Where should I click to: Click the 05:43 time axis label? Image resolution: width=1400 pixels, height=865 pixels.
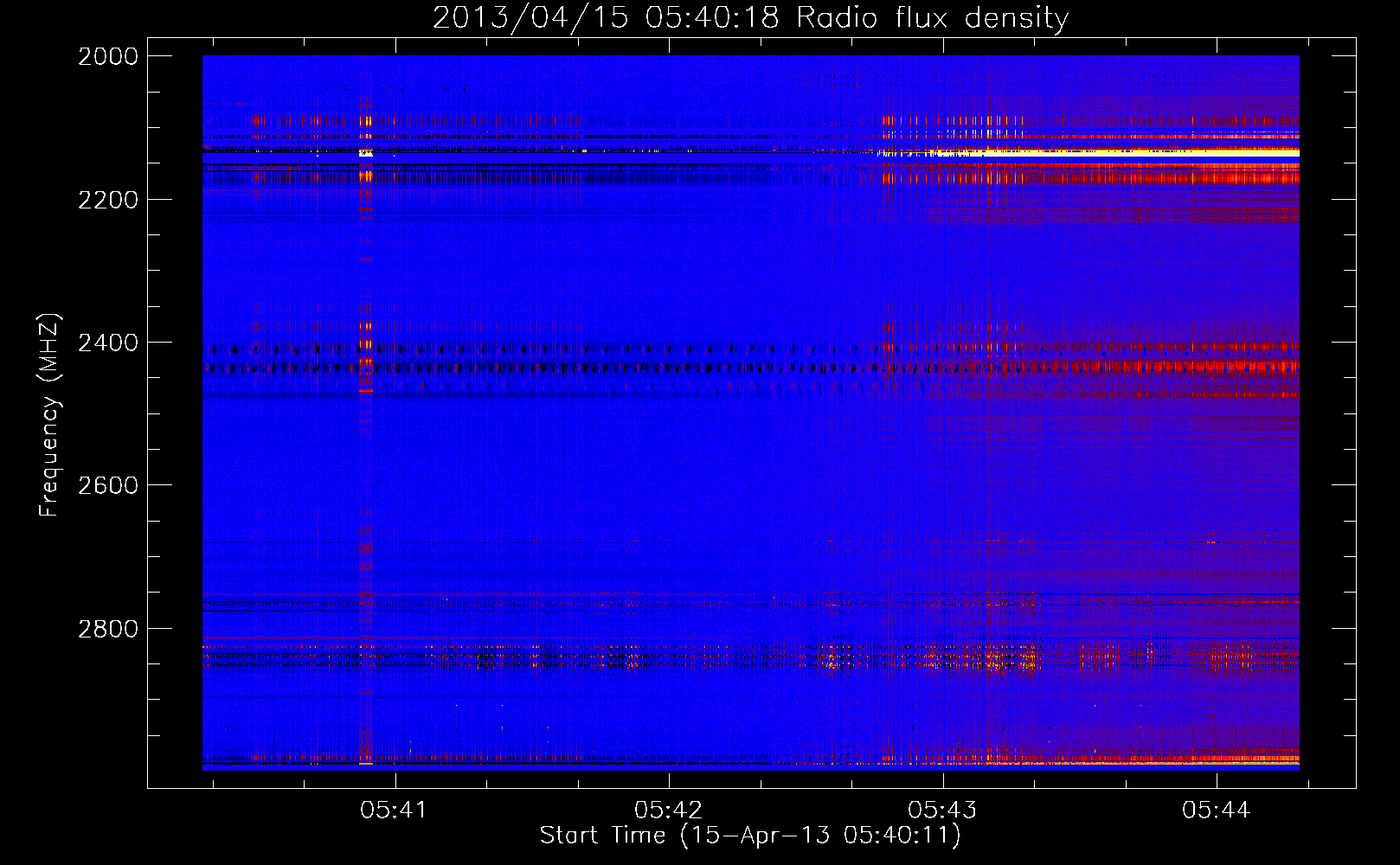click(942, 810)
